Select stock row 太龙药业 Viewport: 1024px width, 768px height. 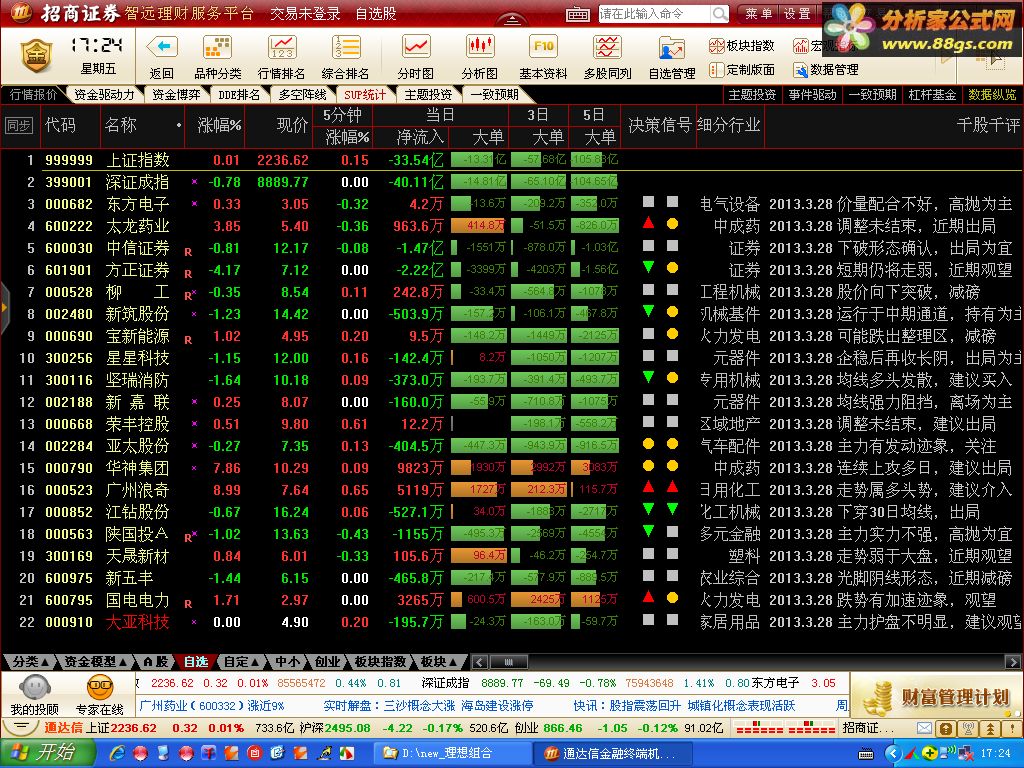coord(512,226)
